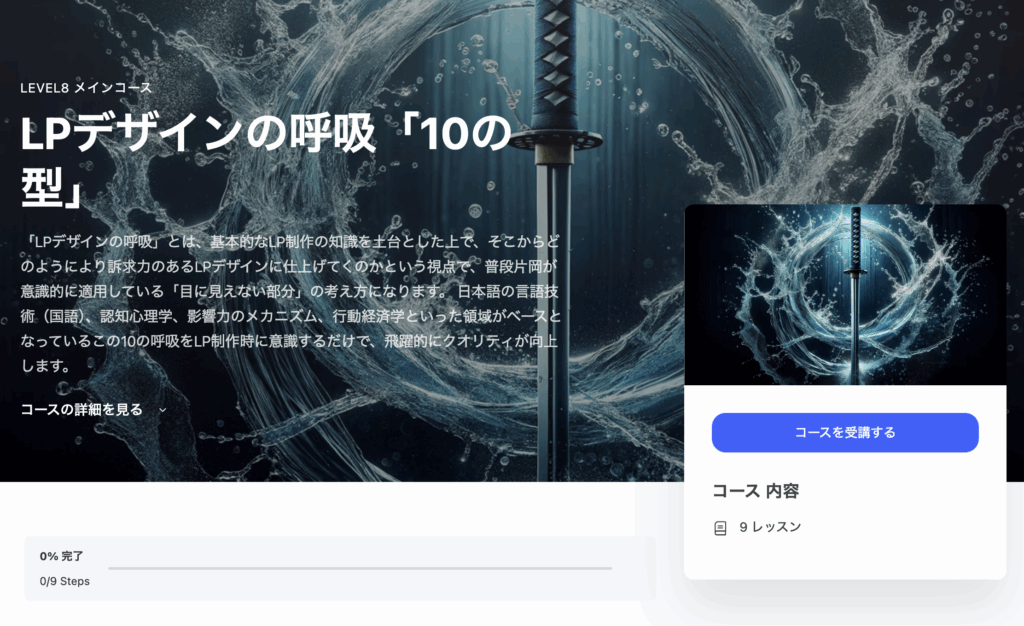Image resolution: width=1024 pixels, height=626 pixels.
Task: Click the コース 内容 heading
Action: pos(756,491)
